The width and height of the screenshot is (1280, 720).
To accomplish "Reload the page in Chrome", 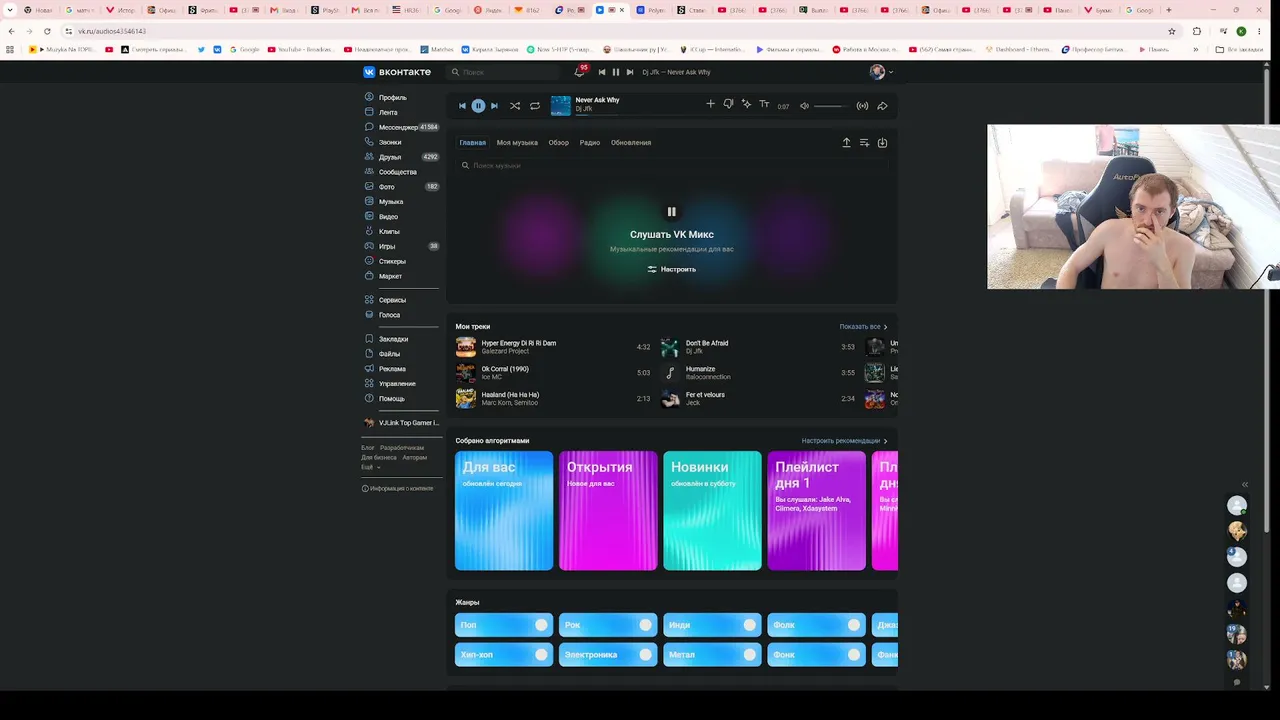I will point(47,31).
